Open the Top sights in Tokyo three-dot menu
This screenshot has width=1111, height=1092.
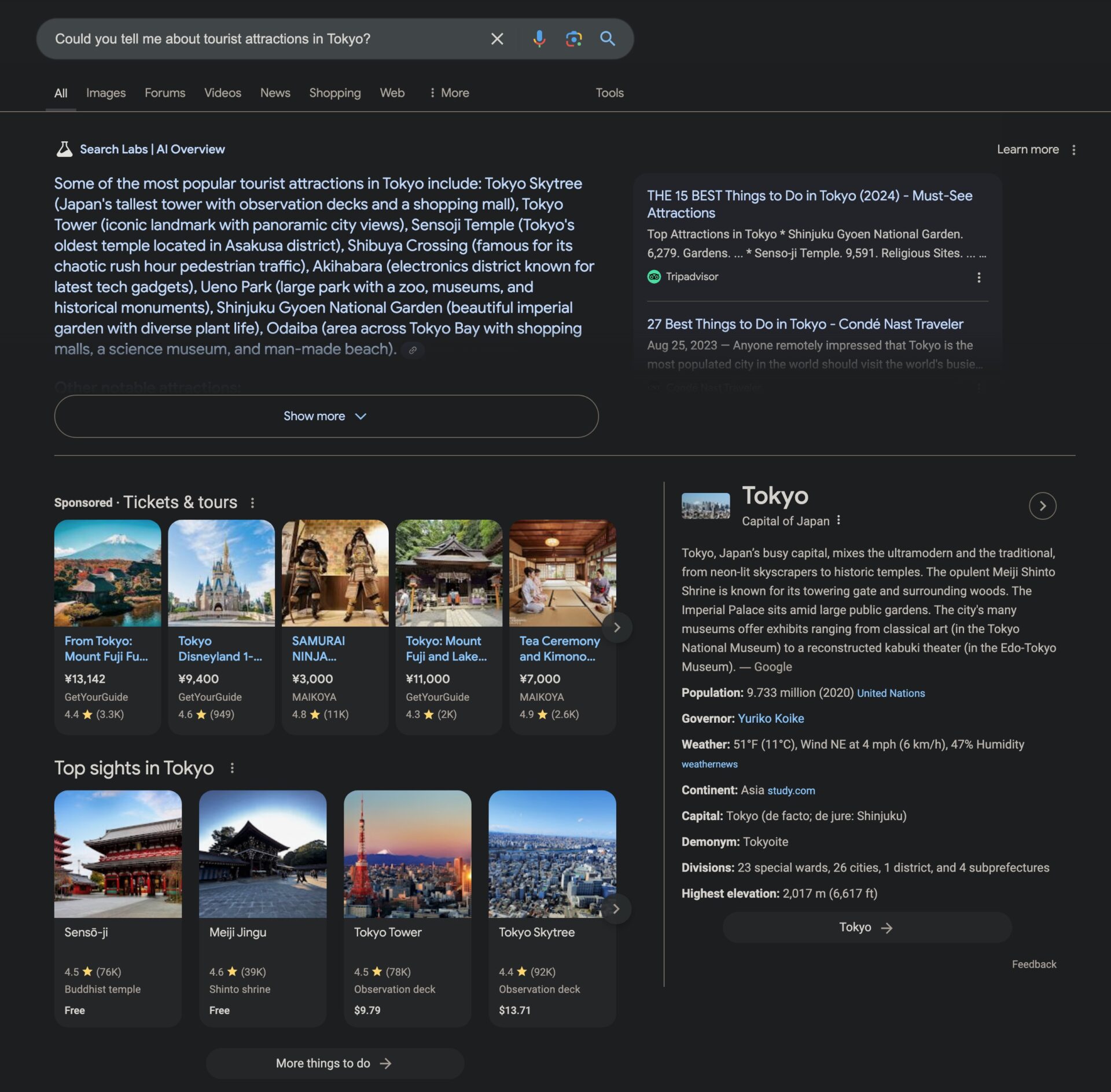(232, 768)
